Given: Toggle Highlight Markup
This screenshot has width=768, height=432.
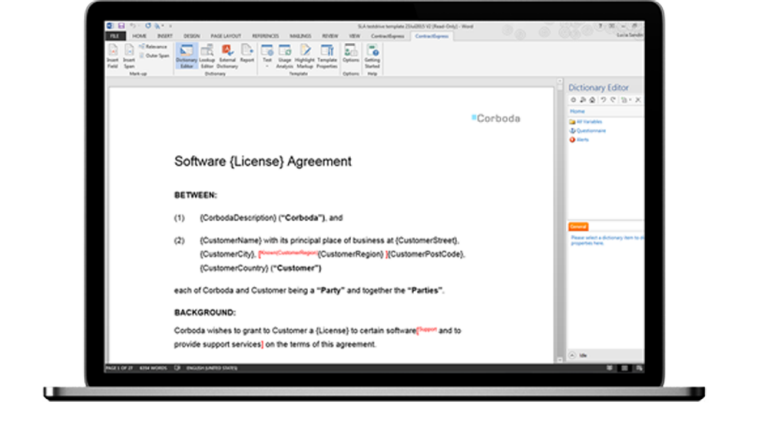Looking at the screenshot, I should [x=306, y=52].
